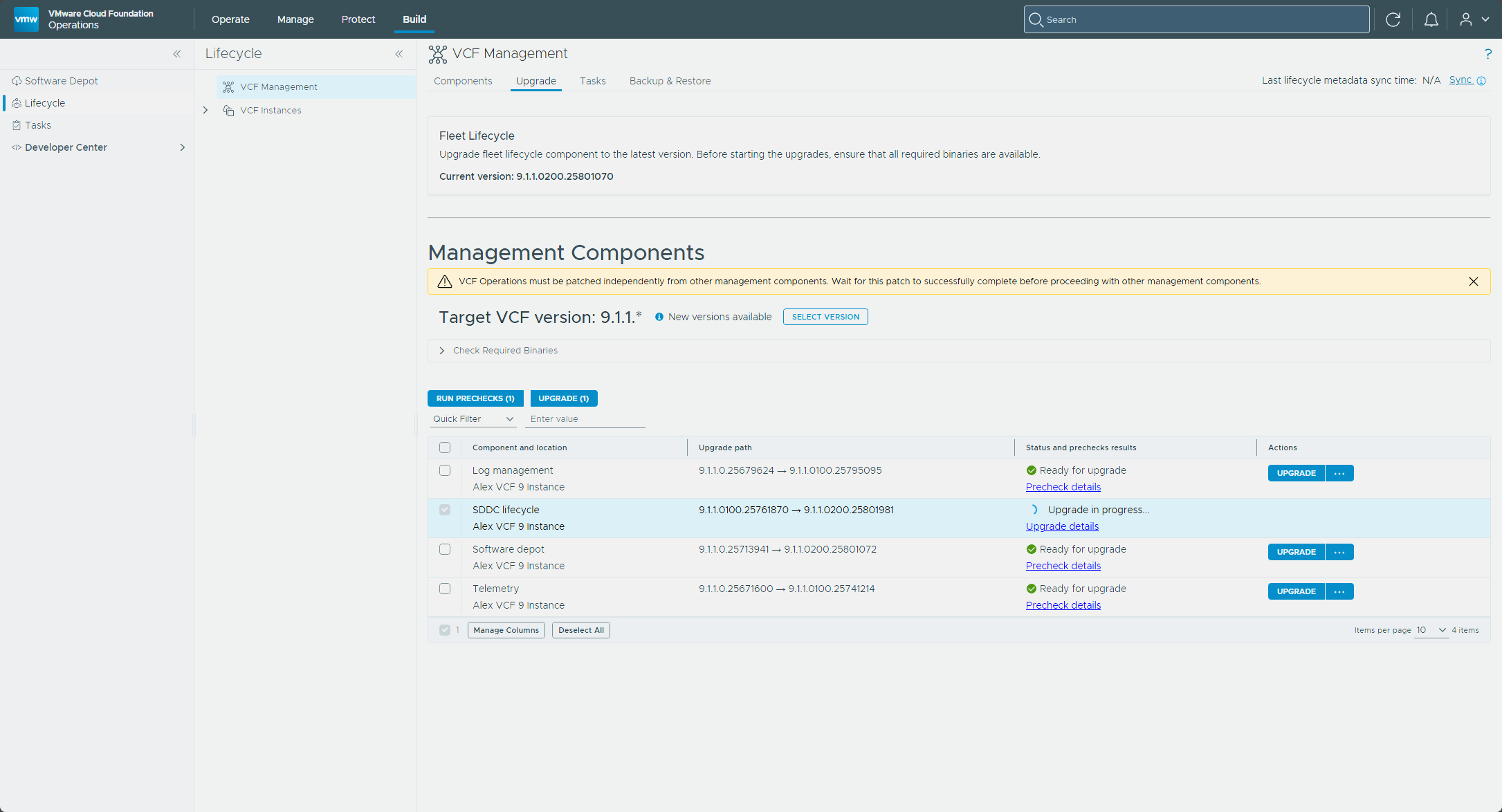The width and height of the screenshot is (1502, 812).
Task: Expand Check Required Binaries section
Action: [x=442, y=351]
